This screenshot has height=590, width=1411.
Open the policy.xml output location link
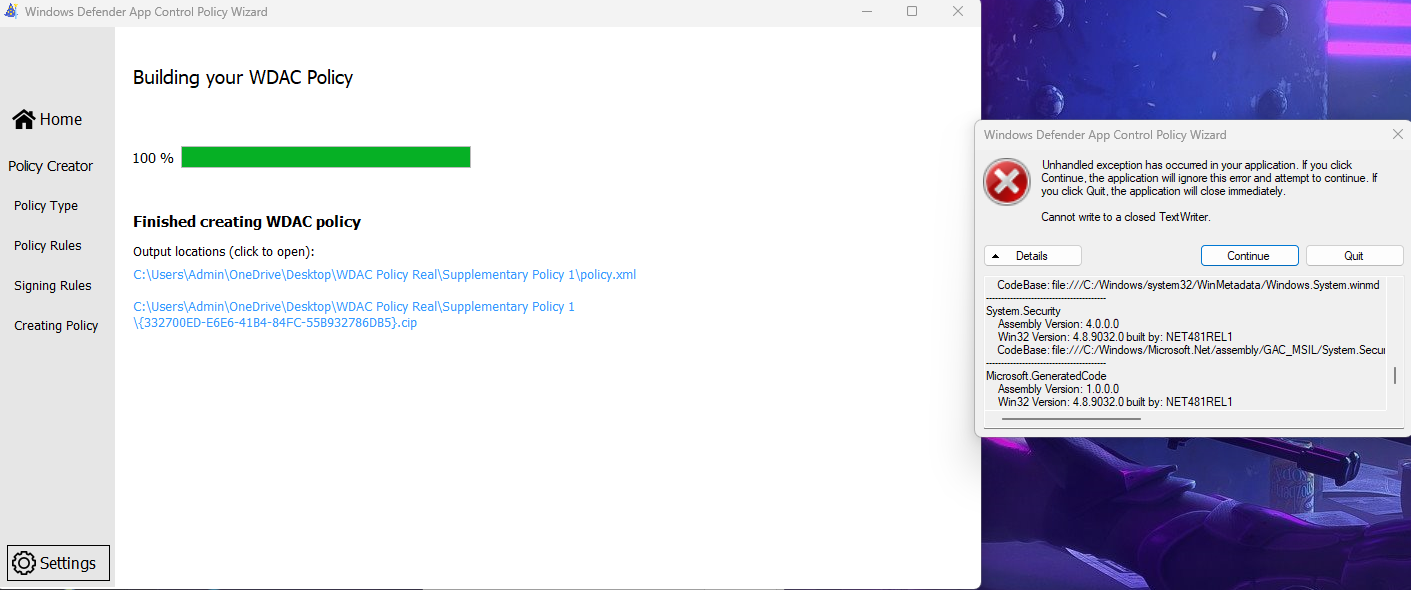(384, 274)
